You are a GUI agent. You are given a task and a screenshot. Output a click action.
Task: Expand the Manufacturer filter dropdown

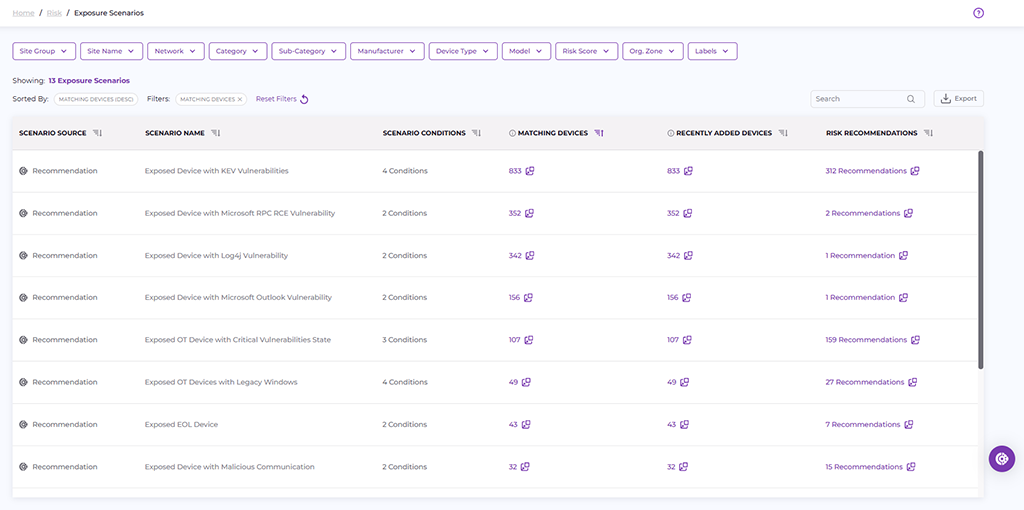[387, 51]
